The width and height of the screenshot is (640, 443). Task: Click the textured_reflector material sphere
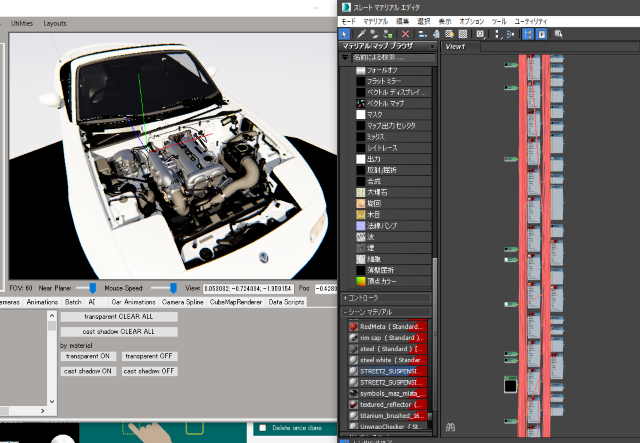(x=353, y=404)
